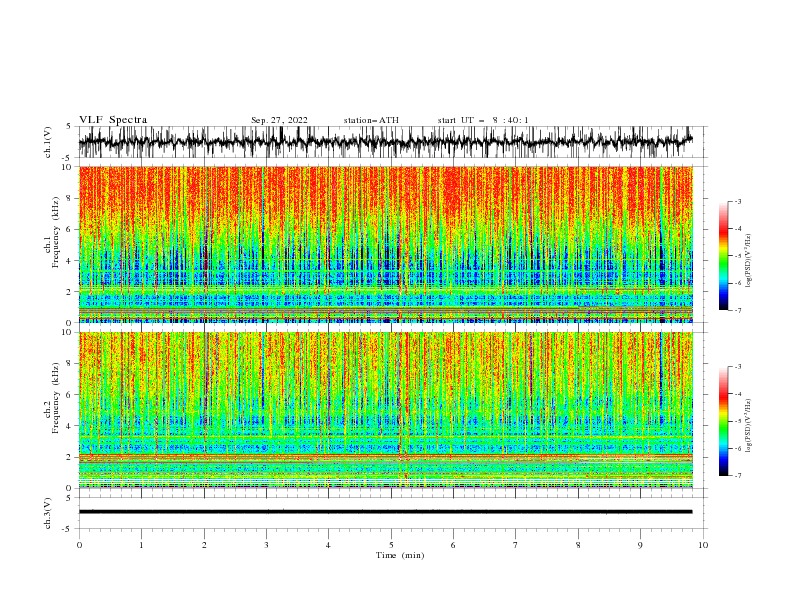This screenshot has width=792, height=612.
Task: Click the 'ch.1(V)' waveform axis label
Action: pos(48,142)
